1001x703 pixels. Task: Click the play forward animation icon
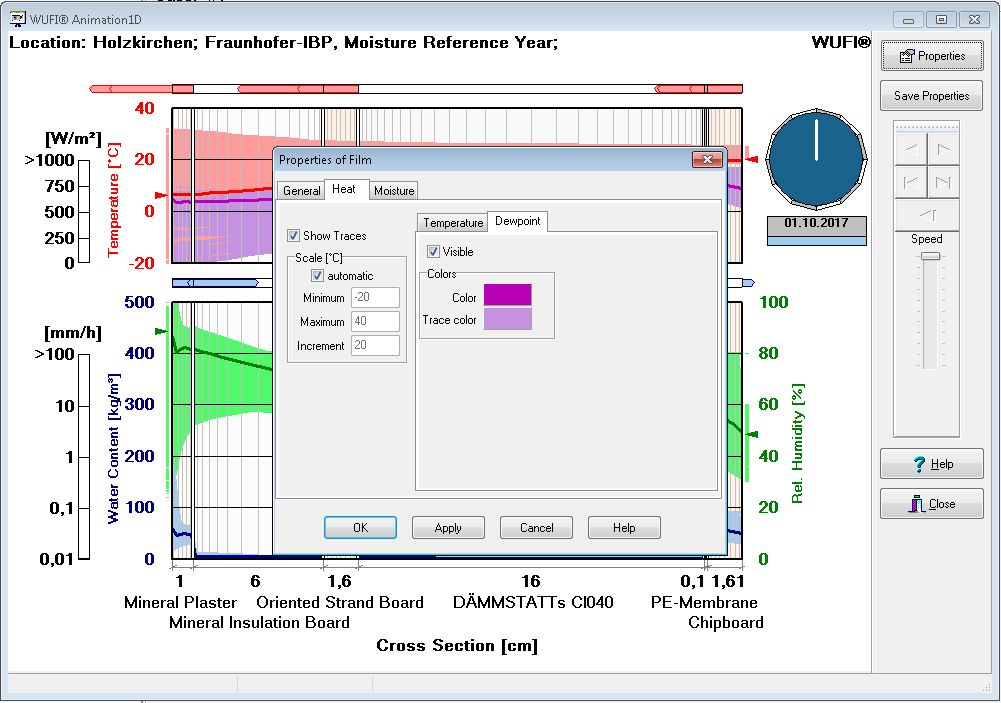point(944,150)
